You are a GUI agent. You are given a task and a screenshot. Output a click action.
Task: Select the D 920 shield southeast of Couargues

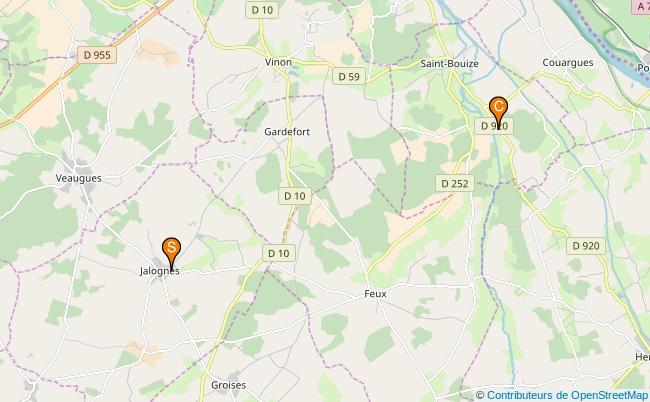586,246
